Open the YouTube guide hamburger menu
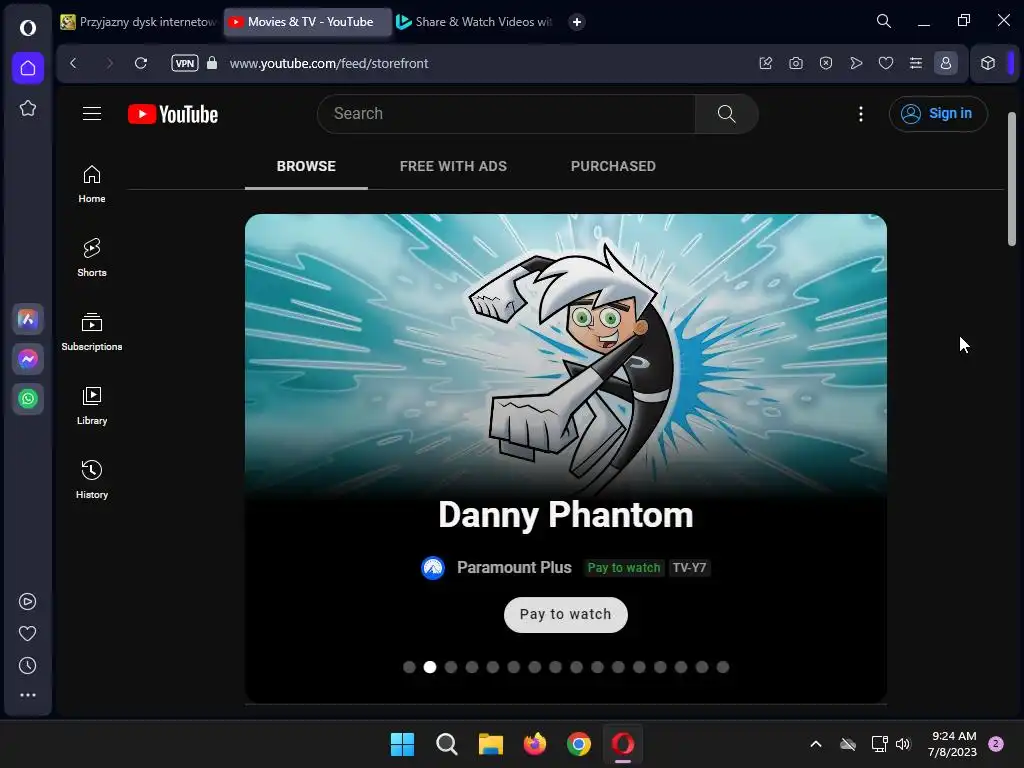 tap(92, 114)
